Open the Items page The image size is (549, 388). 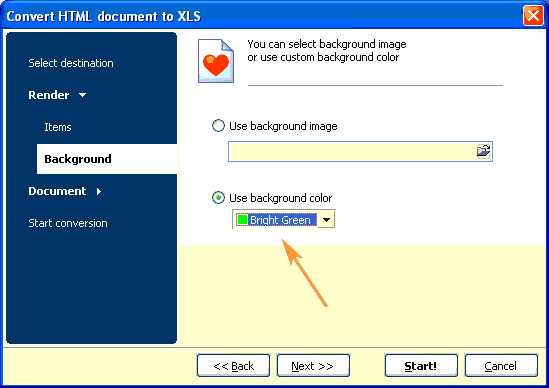coord(58,127)
